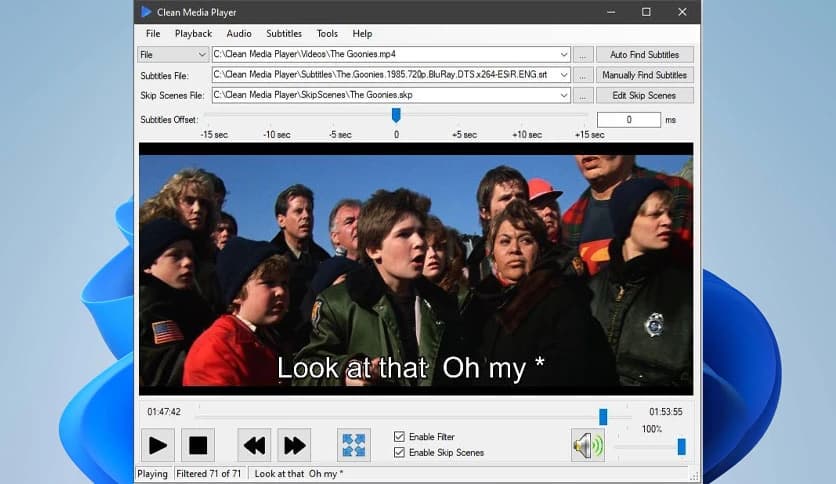Image resolution: width=836 pixels, height=484 pixels.
Task: Open the Audio menu
Action: (x=239, y=34)
